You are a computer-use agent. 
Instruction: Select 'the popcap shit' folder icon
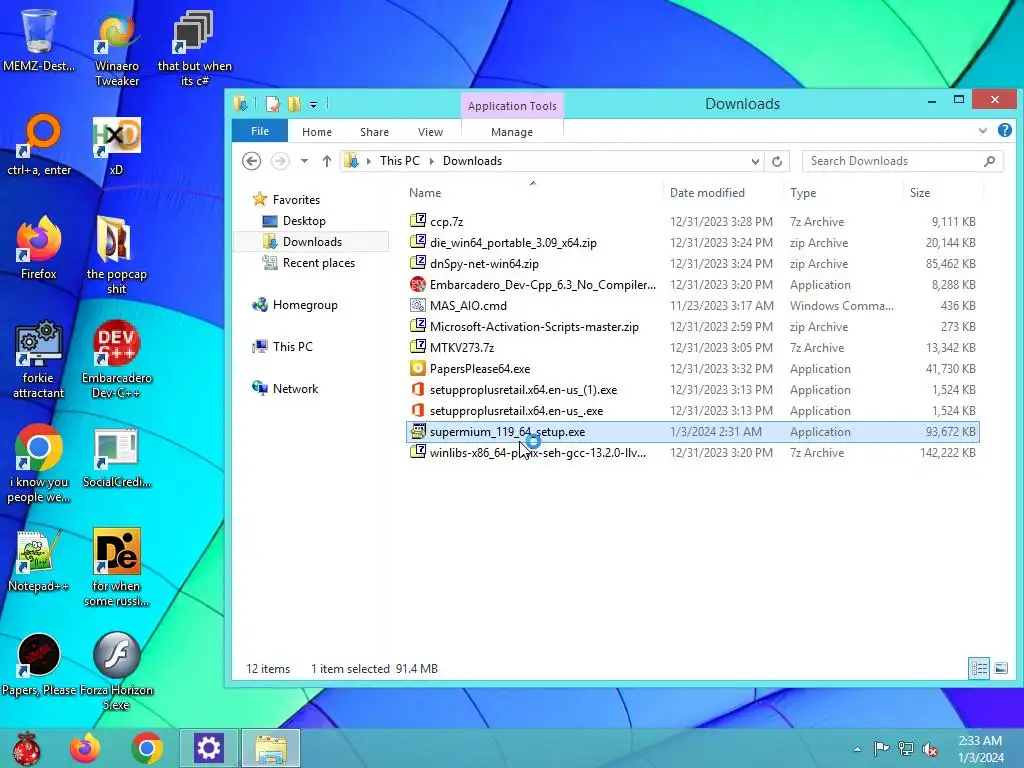117,255
